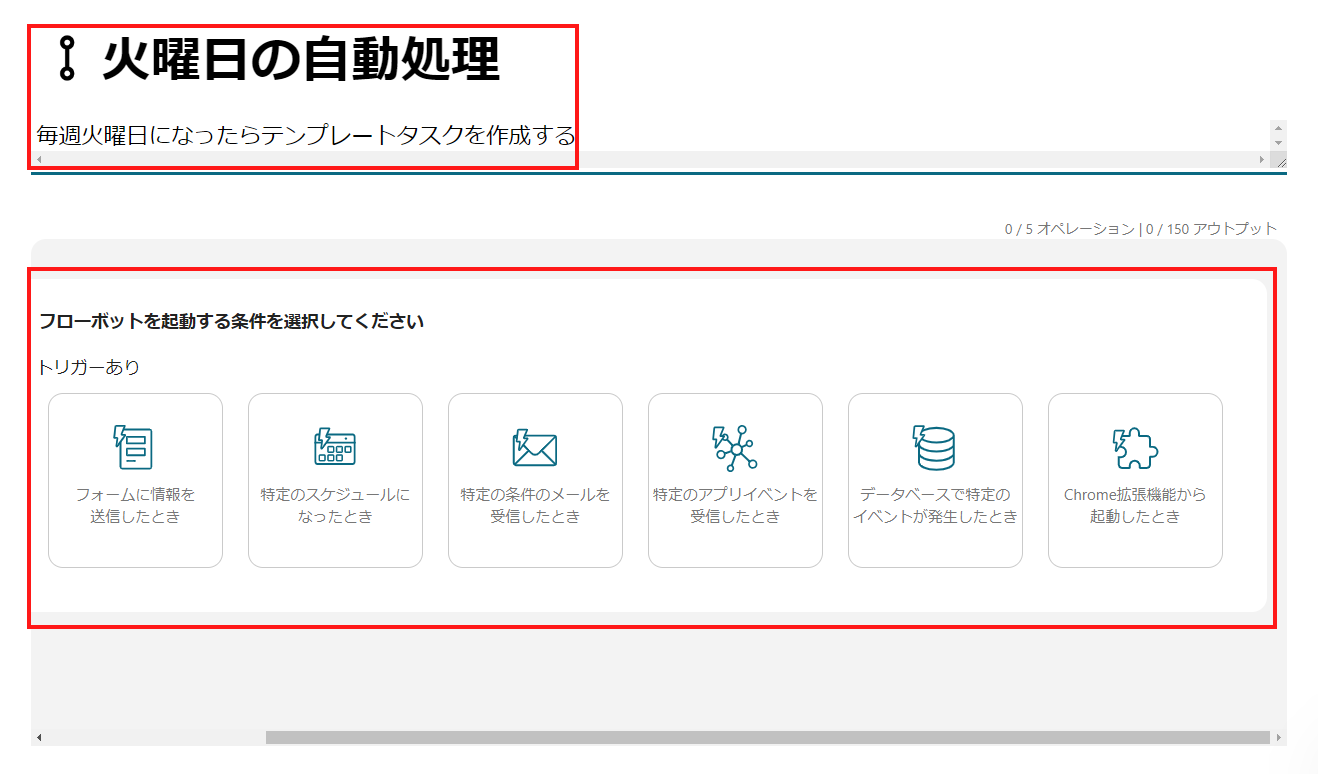Select the form submission trigger icon

(x=135, y=445)
